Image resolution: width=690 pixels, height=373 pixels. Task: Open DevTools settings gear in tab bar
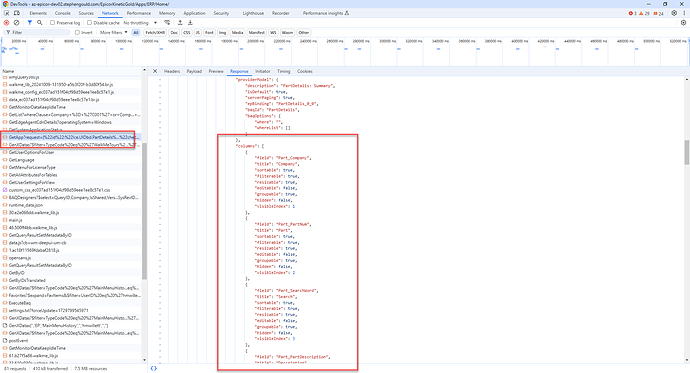point(674,13)
